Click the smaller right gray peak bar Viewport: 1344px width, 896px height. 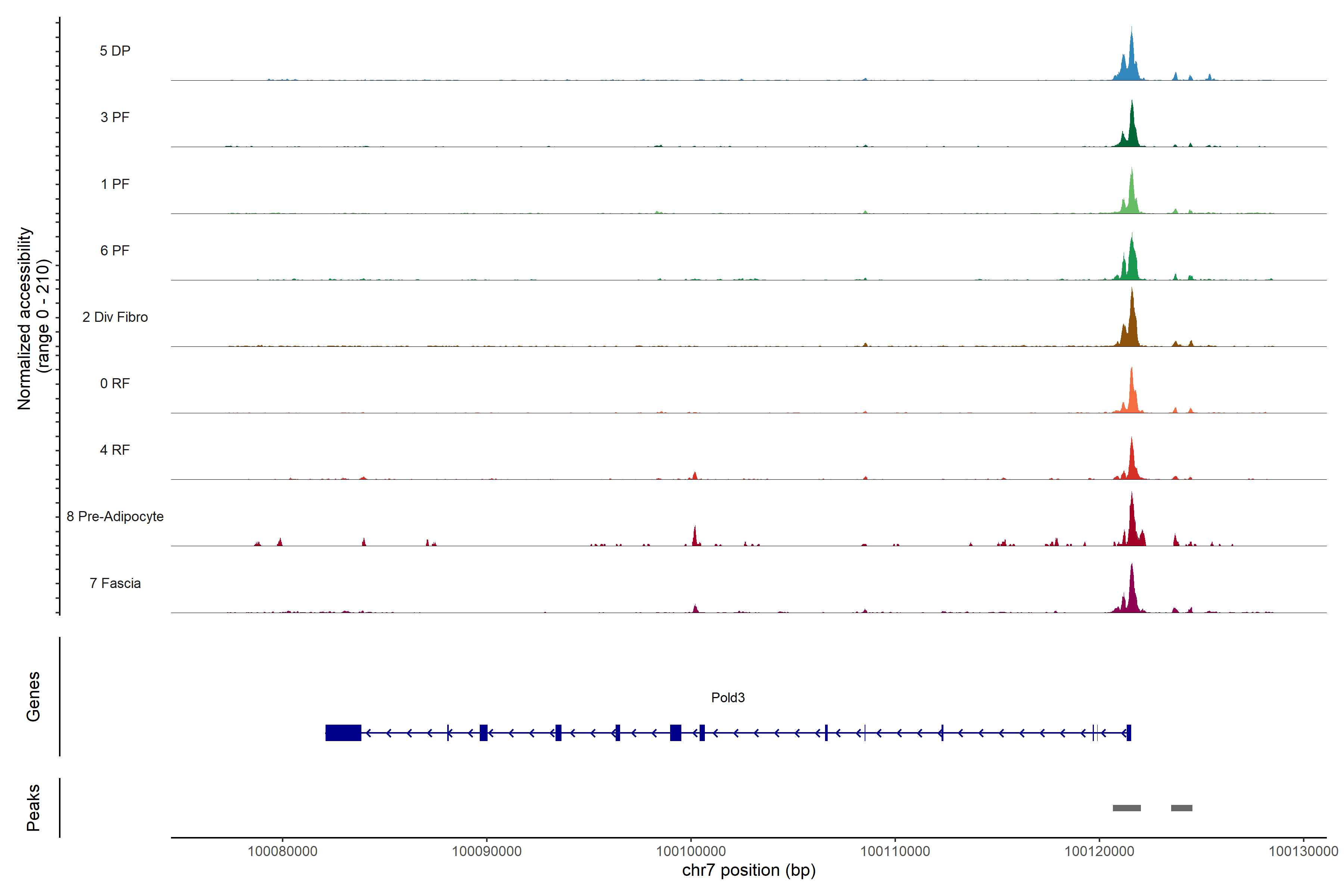click(x=1181, y=808)
